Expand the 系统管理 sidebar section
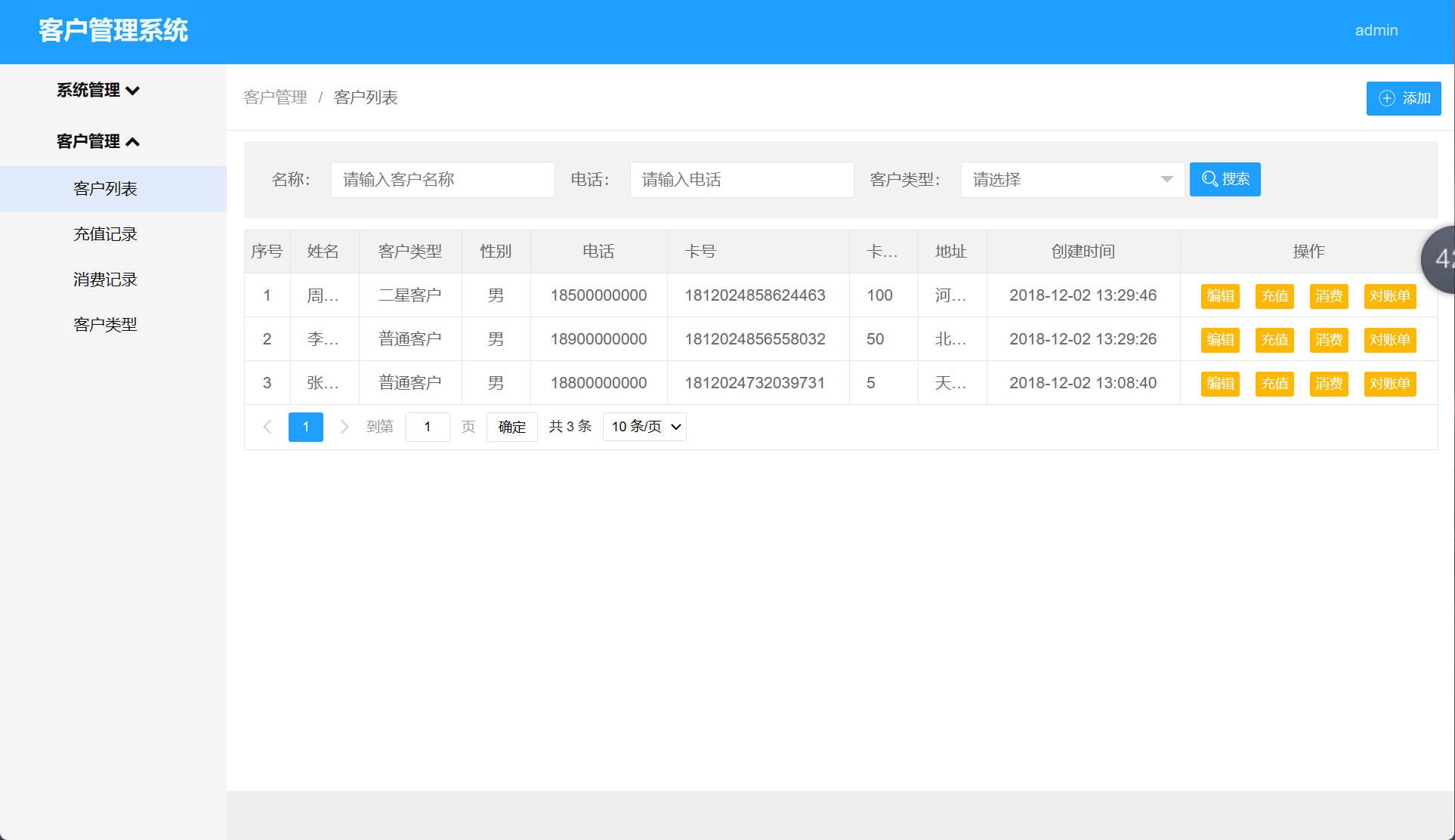This screenshot has height=840, width=1455. click(x=97, y=90)
